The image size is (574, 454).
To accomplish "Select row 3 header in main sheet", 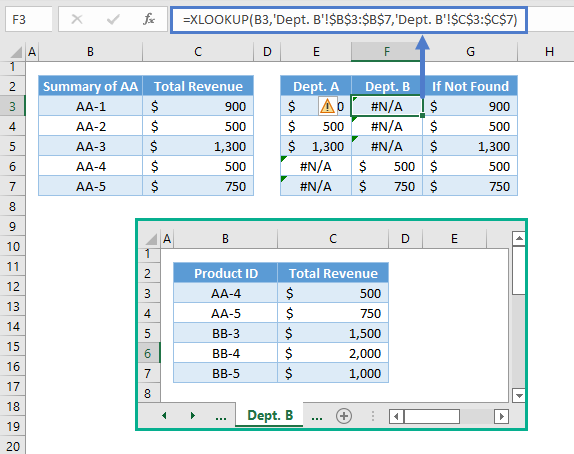I will [x=12, y=106].
